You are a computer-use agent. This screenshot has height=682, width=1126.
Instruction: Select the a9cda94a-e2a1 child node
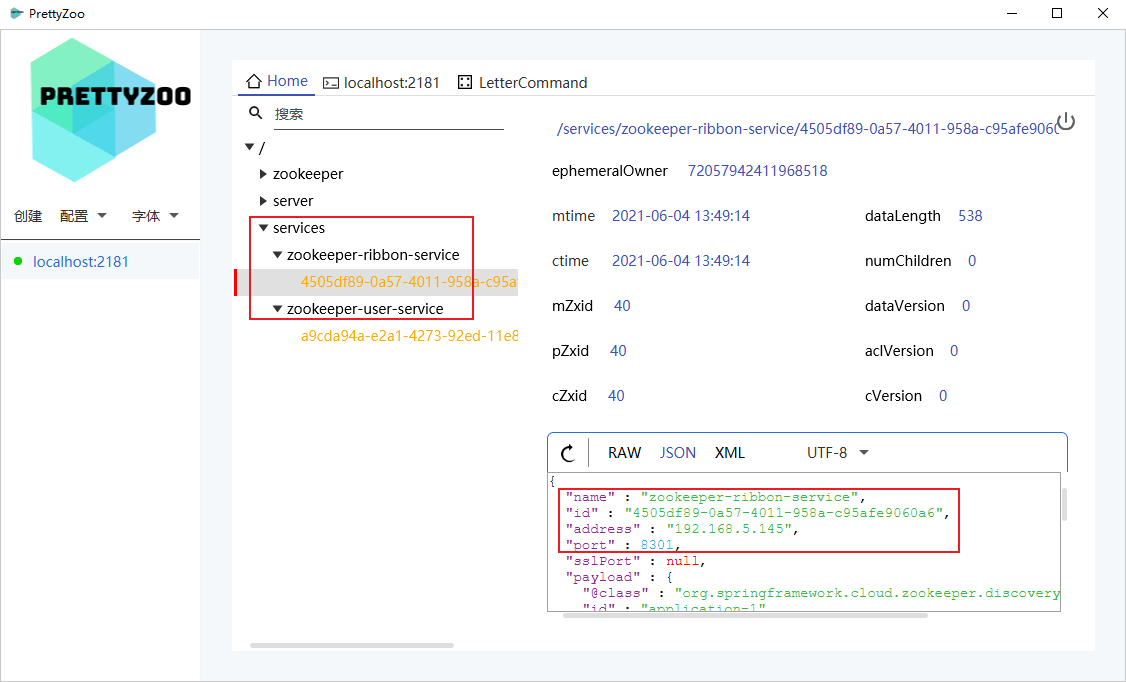click(x=409, y=335)
